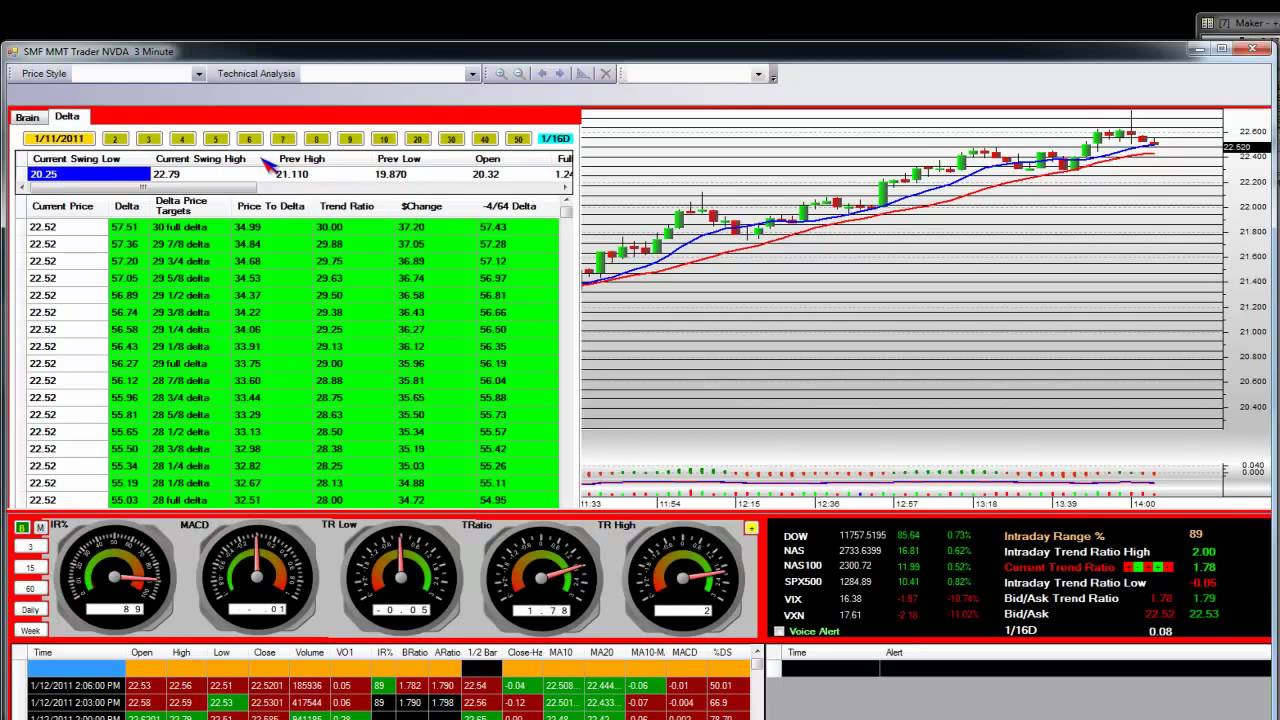The width and height of the screenshot is (1280, 720).
Task: Click the TR High gauge dial
Action: tap(683, 575)
